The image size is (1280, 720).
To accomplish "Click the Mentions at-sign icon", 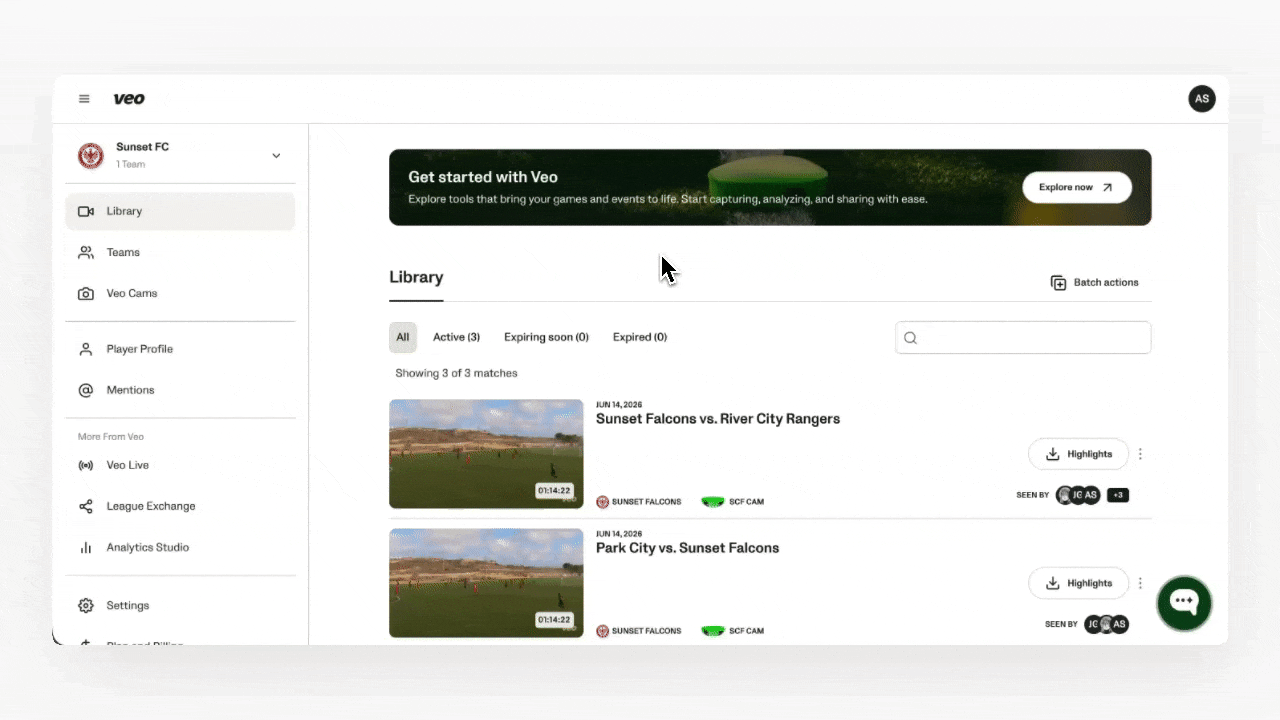I will click(x=86, y=390).
